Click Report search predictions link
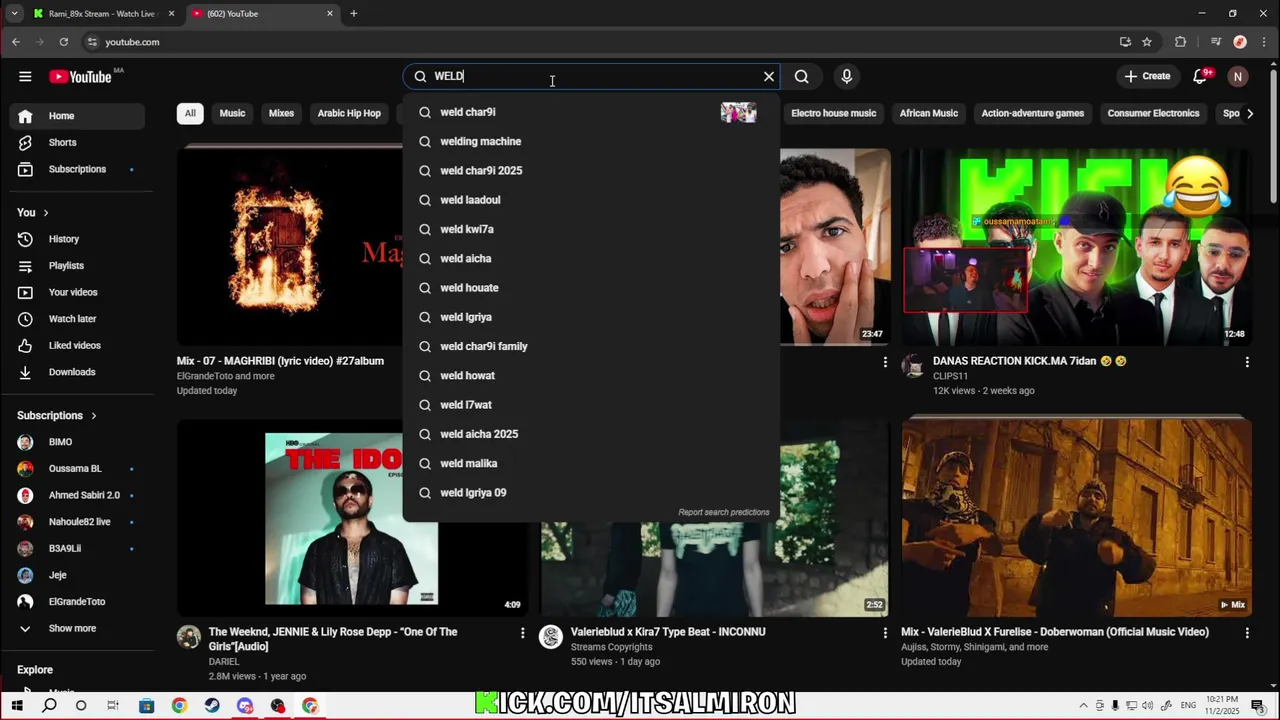 (x=724, y=513)
